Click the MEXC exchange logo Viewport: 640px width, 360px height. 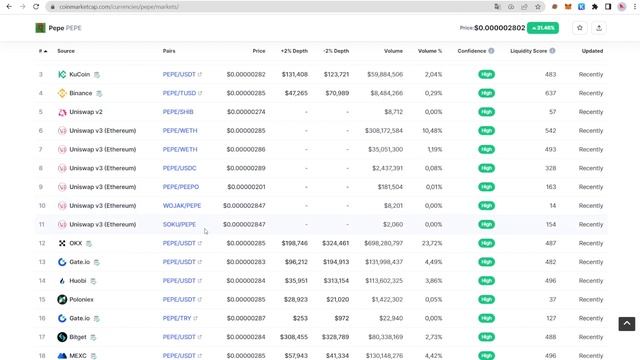62,356
